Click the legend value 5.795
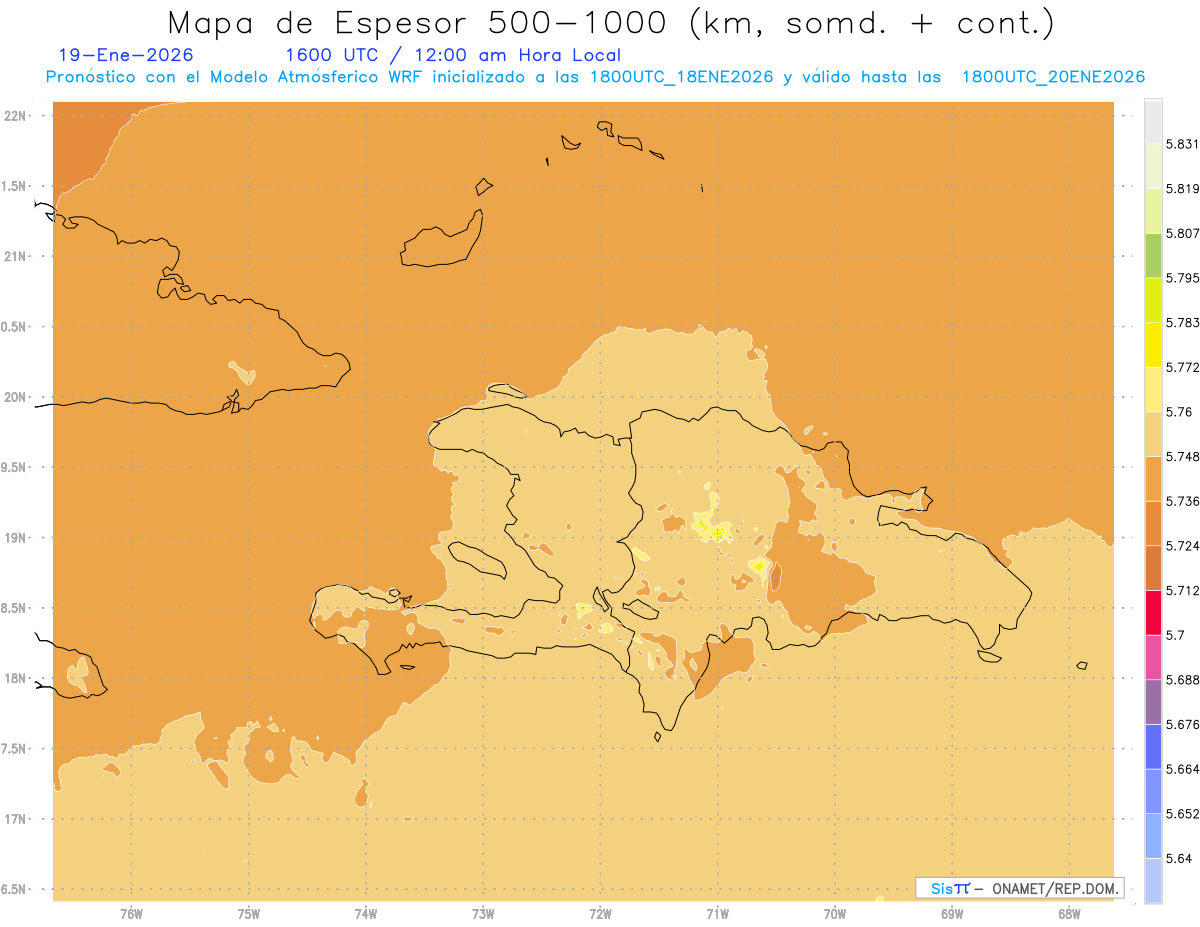Viewport: 1200px width, 927px height. pyautogui.click(x=1183, y=278)
